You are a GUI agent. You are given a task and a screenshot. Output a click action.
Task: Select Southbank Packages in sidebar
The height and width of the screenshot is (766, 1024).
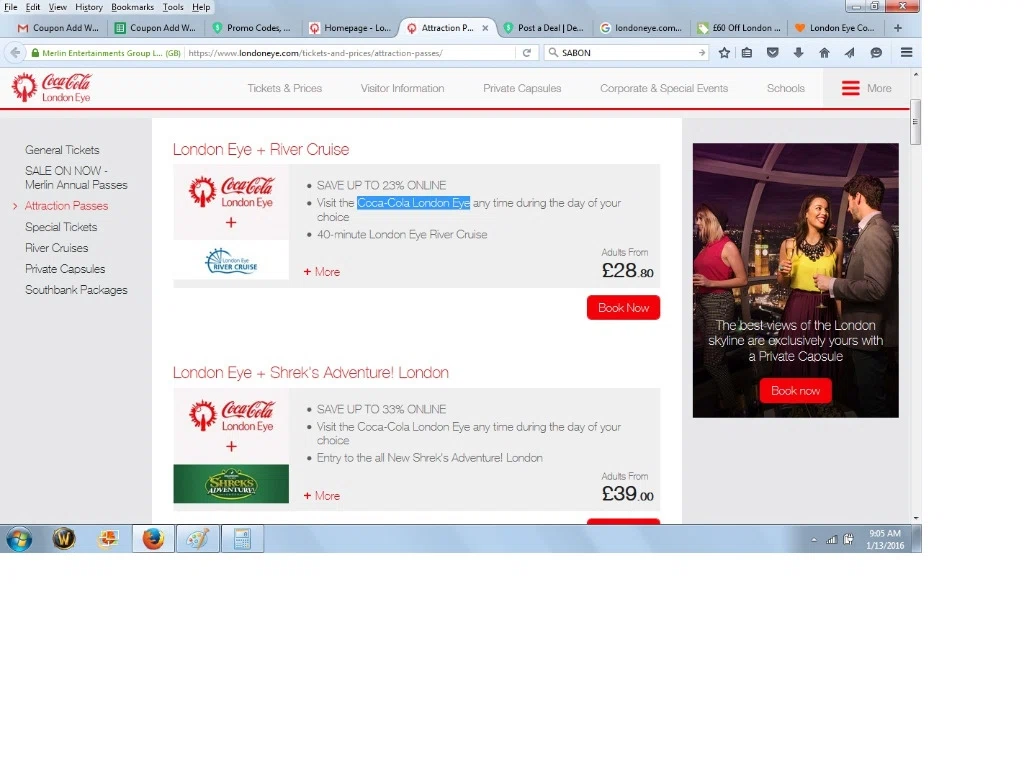76,290
